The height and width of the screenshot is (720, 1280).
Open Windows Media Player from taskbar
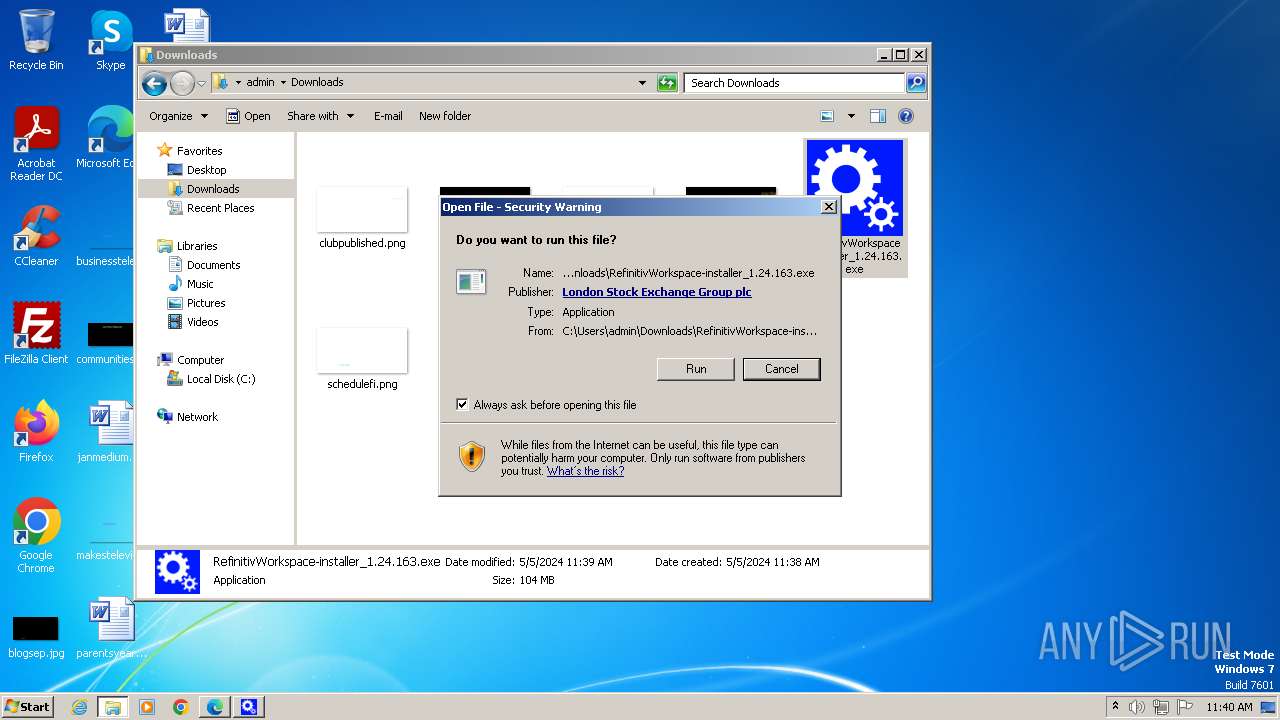(147, 707)
